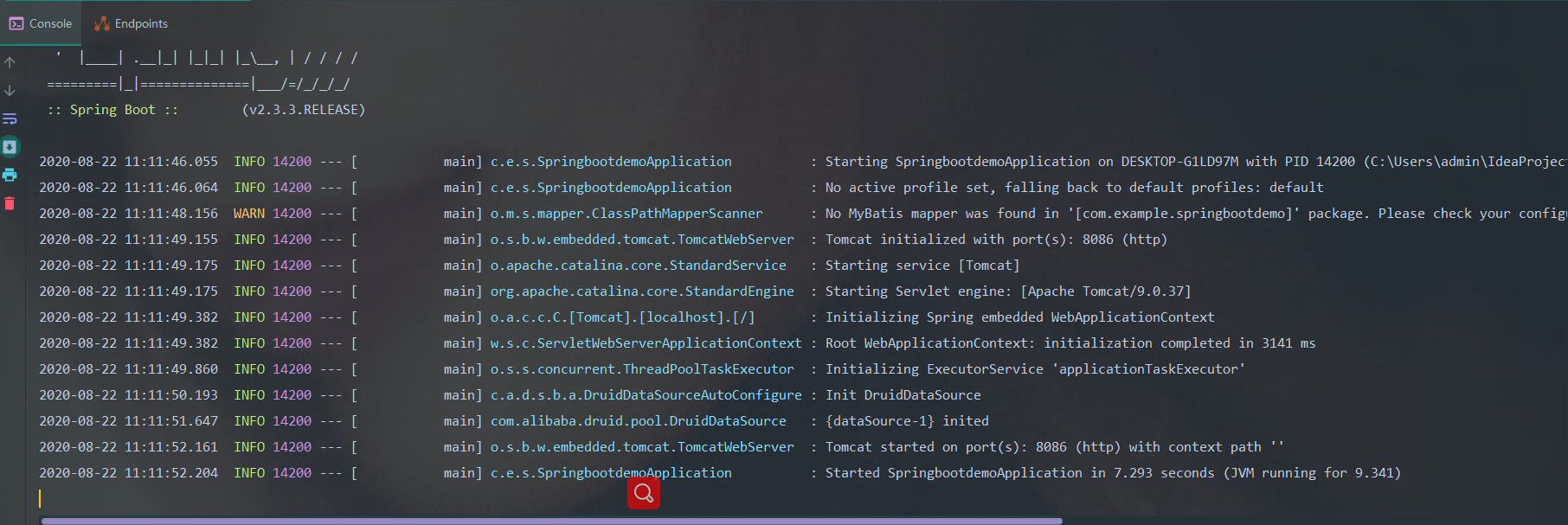Switch to the Console tab
1568x525 pixels.
(41, 23)
